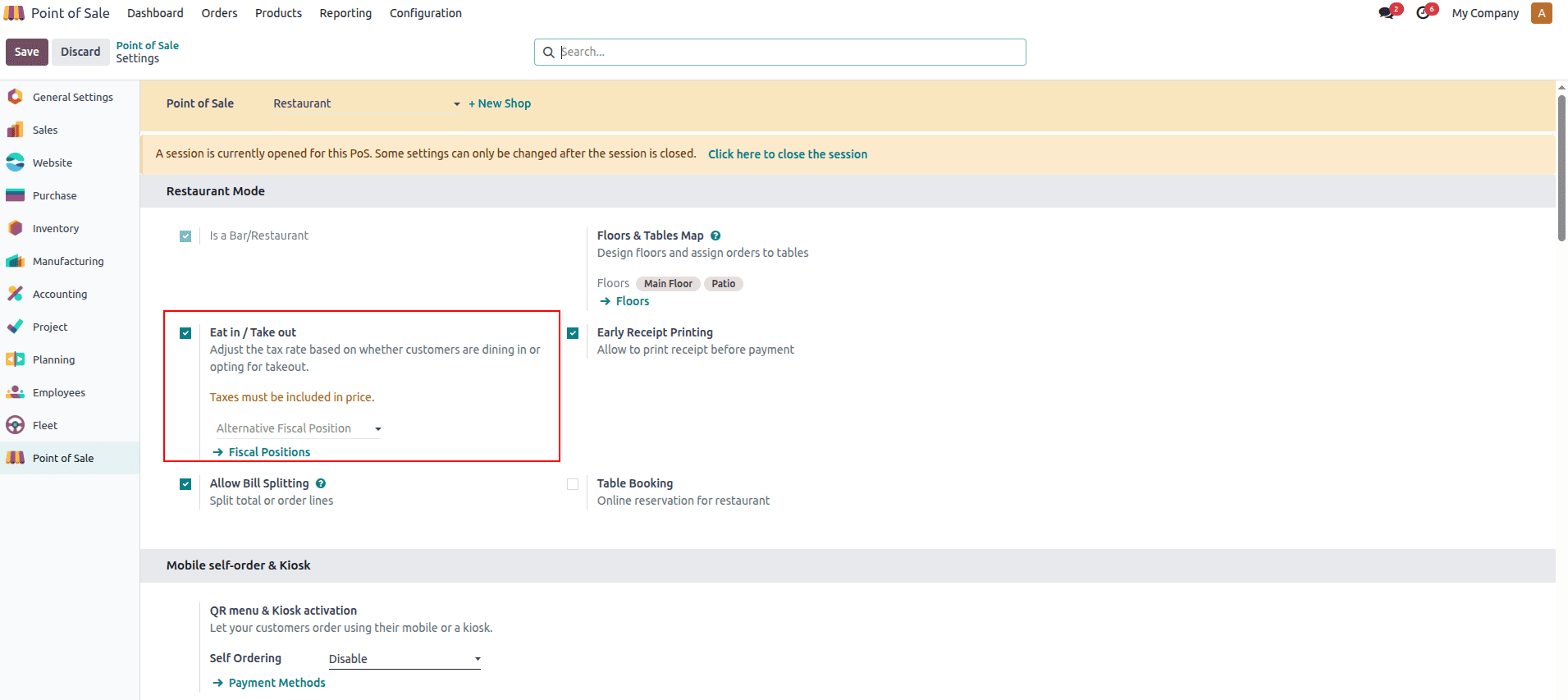Click the Main Floor tag
The height and width of the screenshot is (700, 1568).
[x=668, y=284]
